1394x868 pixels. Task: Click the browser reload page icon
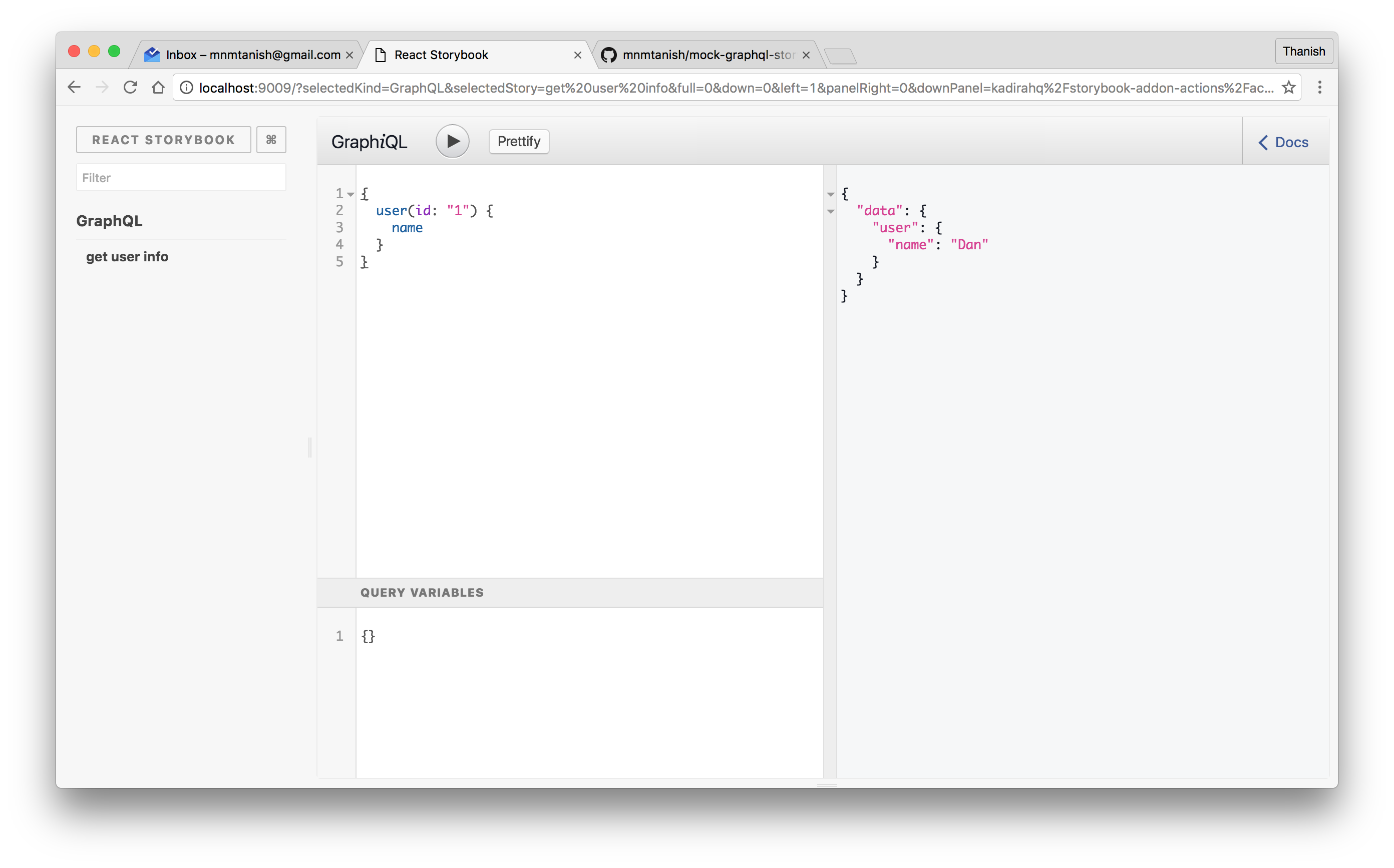(131, 88)
